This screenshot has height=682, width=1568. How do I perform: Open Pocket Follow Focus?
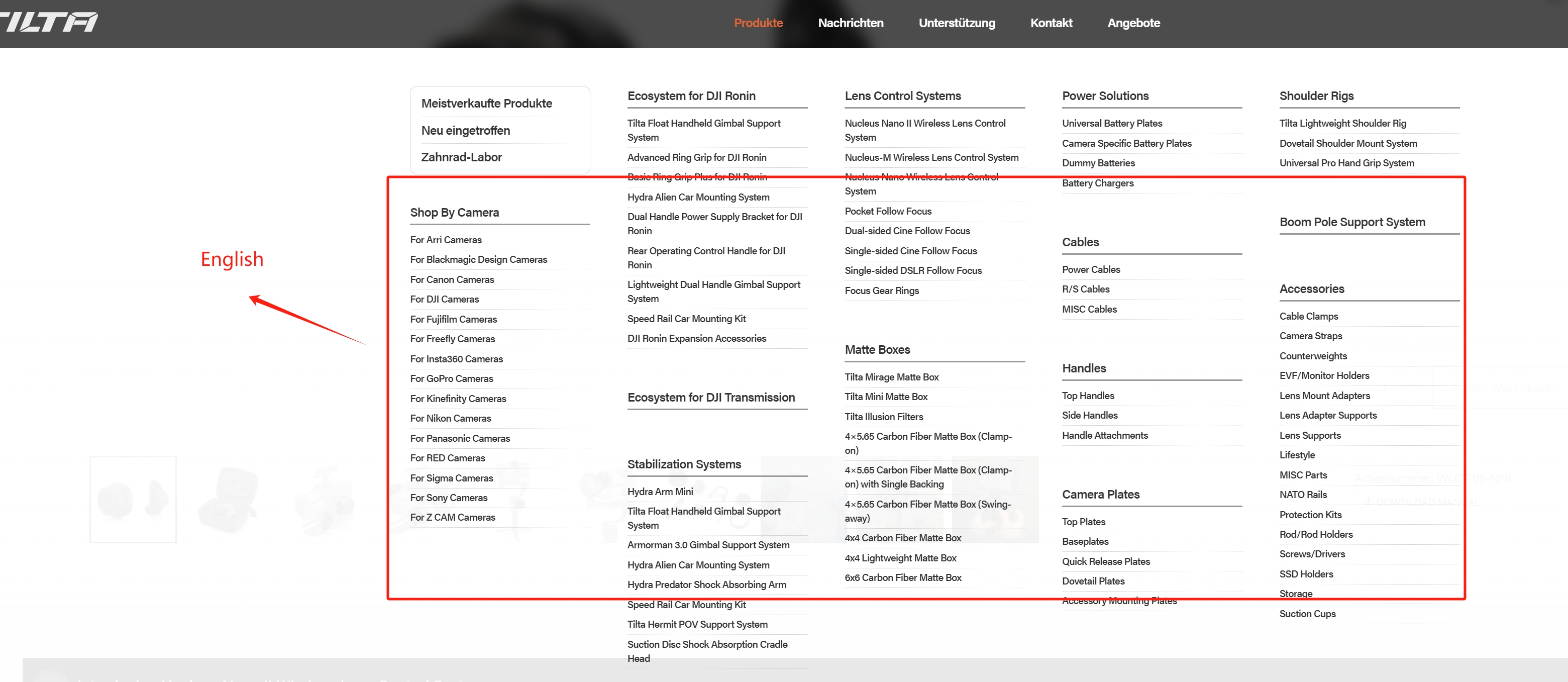(887, 211)
